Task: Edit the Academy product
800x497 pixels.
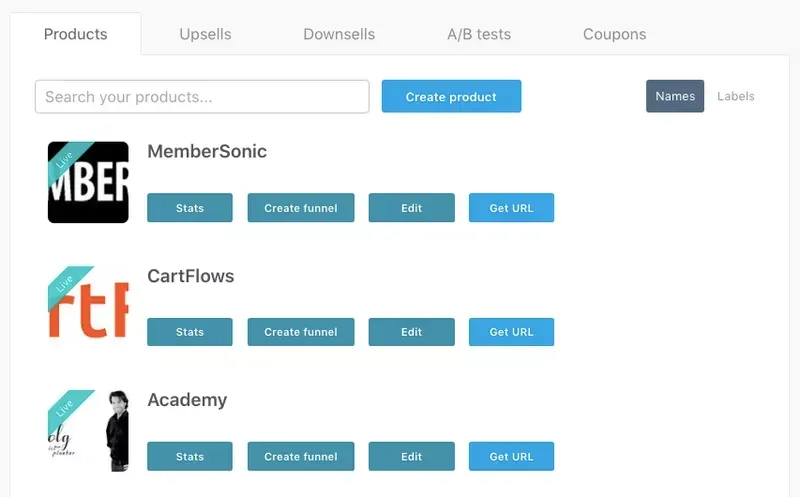Action: (x=412, y=456)
